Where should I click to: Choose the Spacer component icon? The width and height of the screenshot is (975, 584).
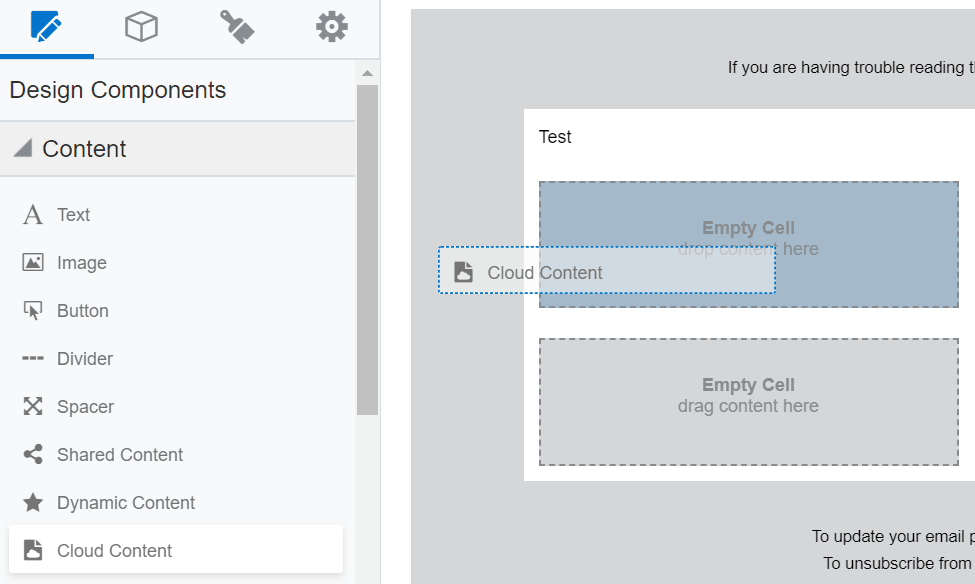(x=33, y=406)
